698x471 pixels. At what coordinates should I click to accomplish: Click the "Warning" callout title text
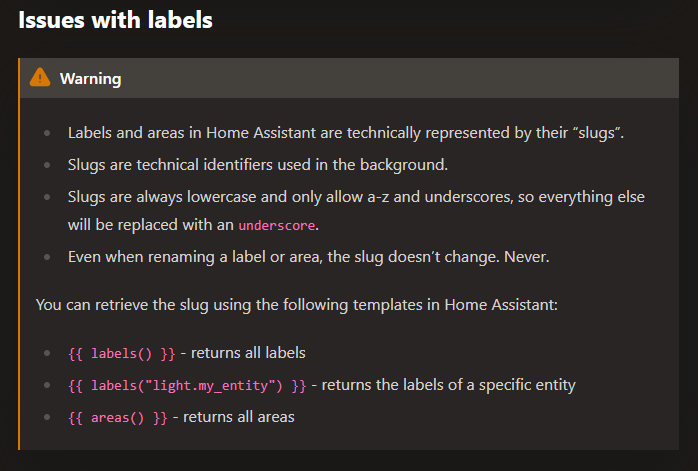point(90,78)
